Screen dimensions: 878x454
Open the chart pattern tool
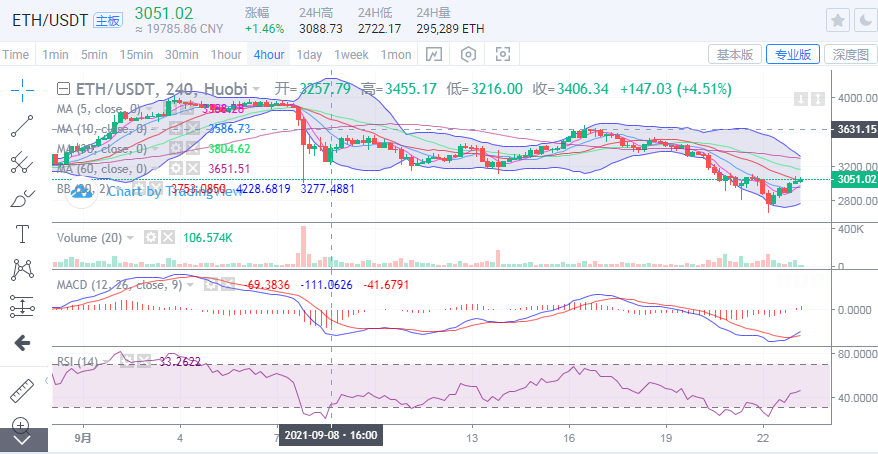pyautogui.click(x=22, y=270)
